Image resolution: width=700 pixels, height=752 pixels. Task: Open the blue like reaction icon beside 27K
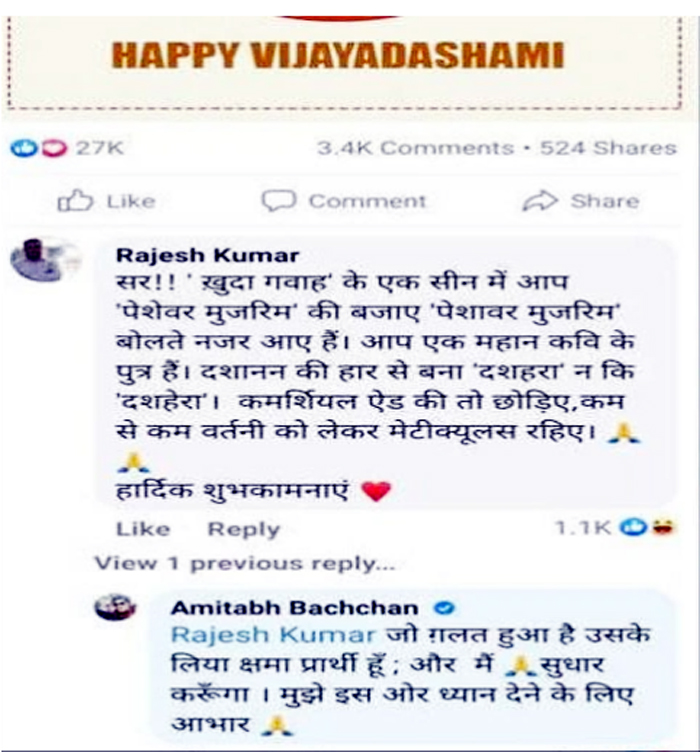coord(23,148)
